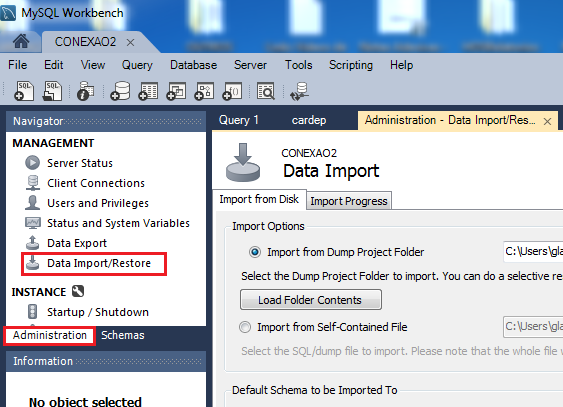The height and width of the screenshot is (407, 563).
Task: Open SQL script file icon
Action: point(52,91)
